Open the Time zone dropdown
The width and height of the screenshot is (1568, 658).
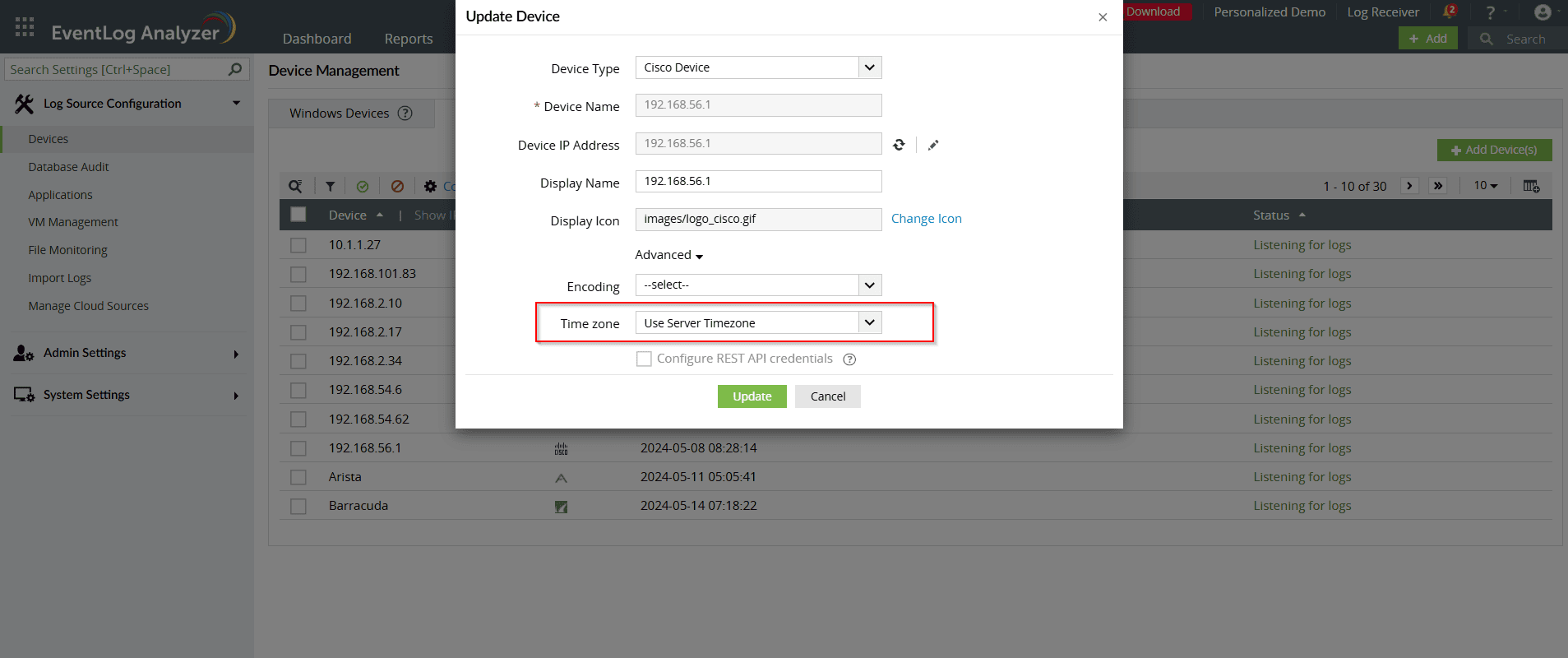click(x=758, y=323)
